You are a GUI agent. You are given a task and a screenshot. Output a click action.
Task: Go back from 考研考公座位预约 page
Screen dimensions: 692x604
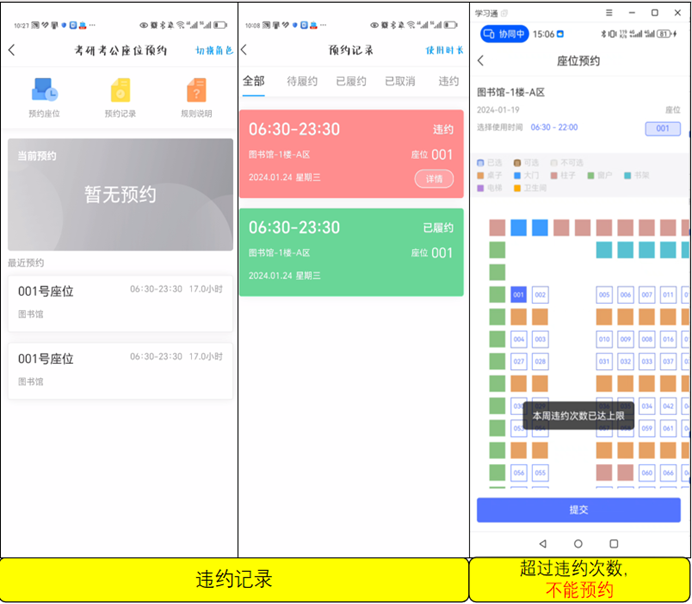12,50
